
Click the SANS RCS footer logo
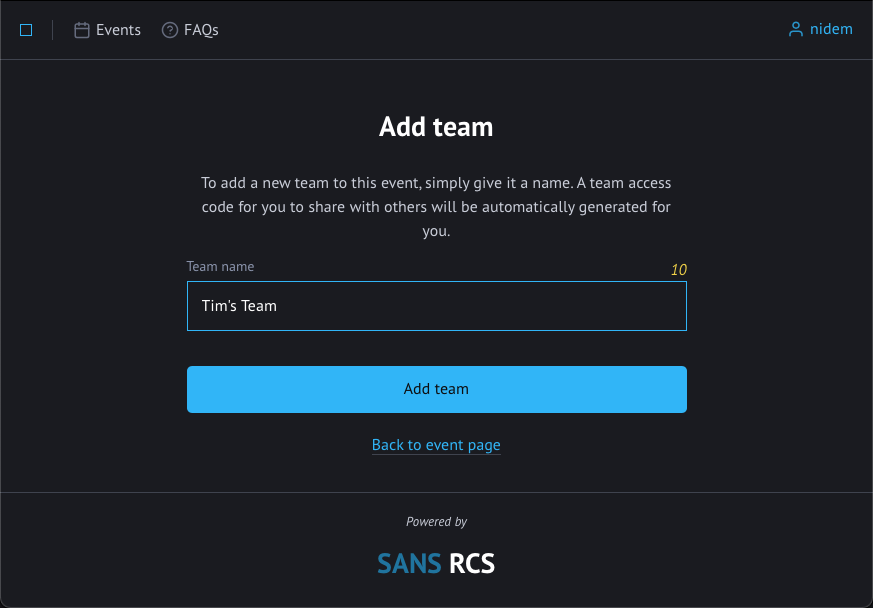pyautogui.click(x=436, y=564)
